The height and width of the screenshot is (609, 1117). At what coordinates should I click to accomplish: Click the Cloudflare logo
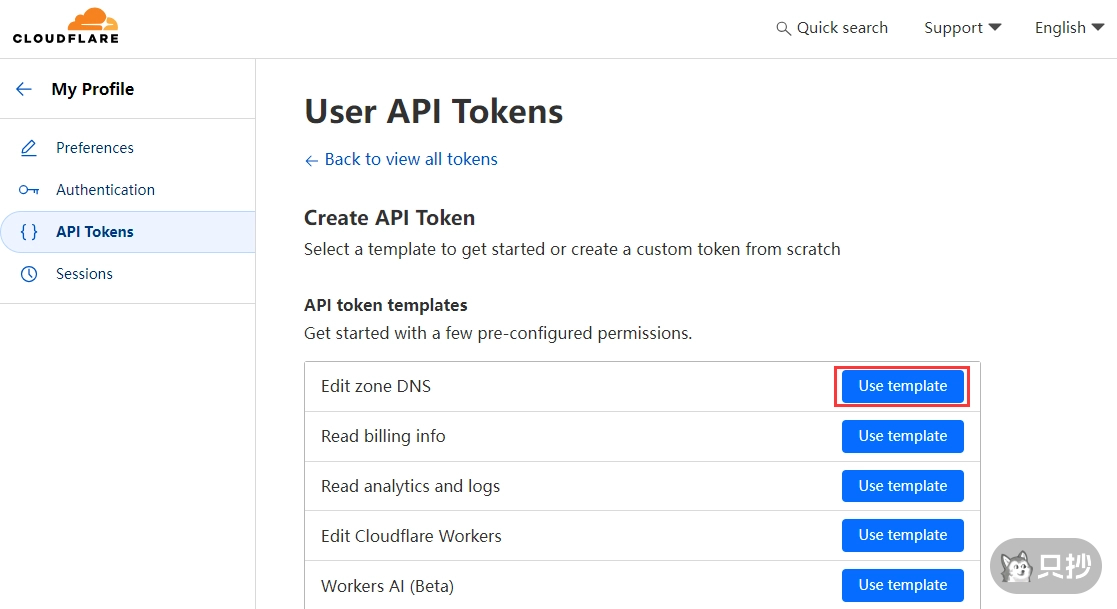[x=66, y=27]
